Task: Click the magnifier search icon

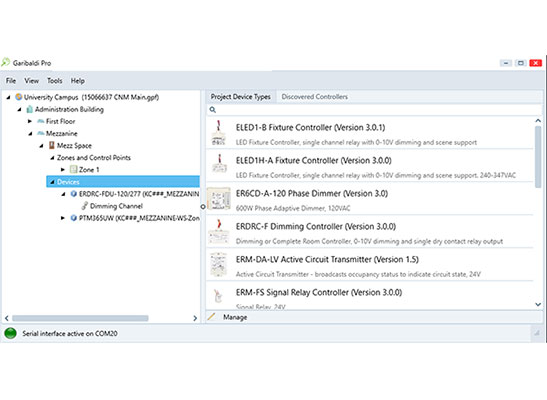Action: [212, 110]
